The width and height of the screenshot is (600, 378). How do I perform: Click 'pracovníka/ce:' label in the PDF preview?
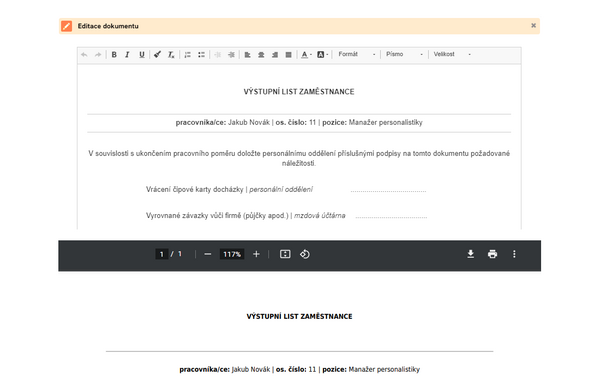204,370
